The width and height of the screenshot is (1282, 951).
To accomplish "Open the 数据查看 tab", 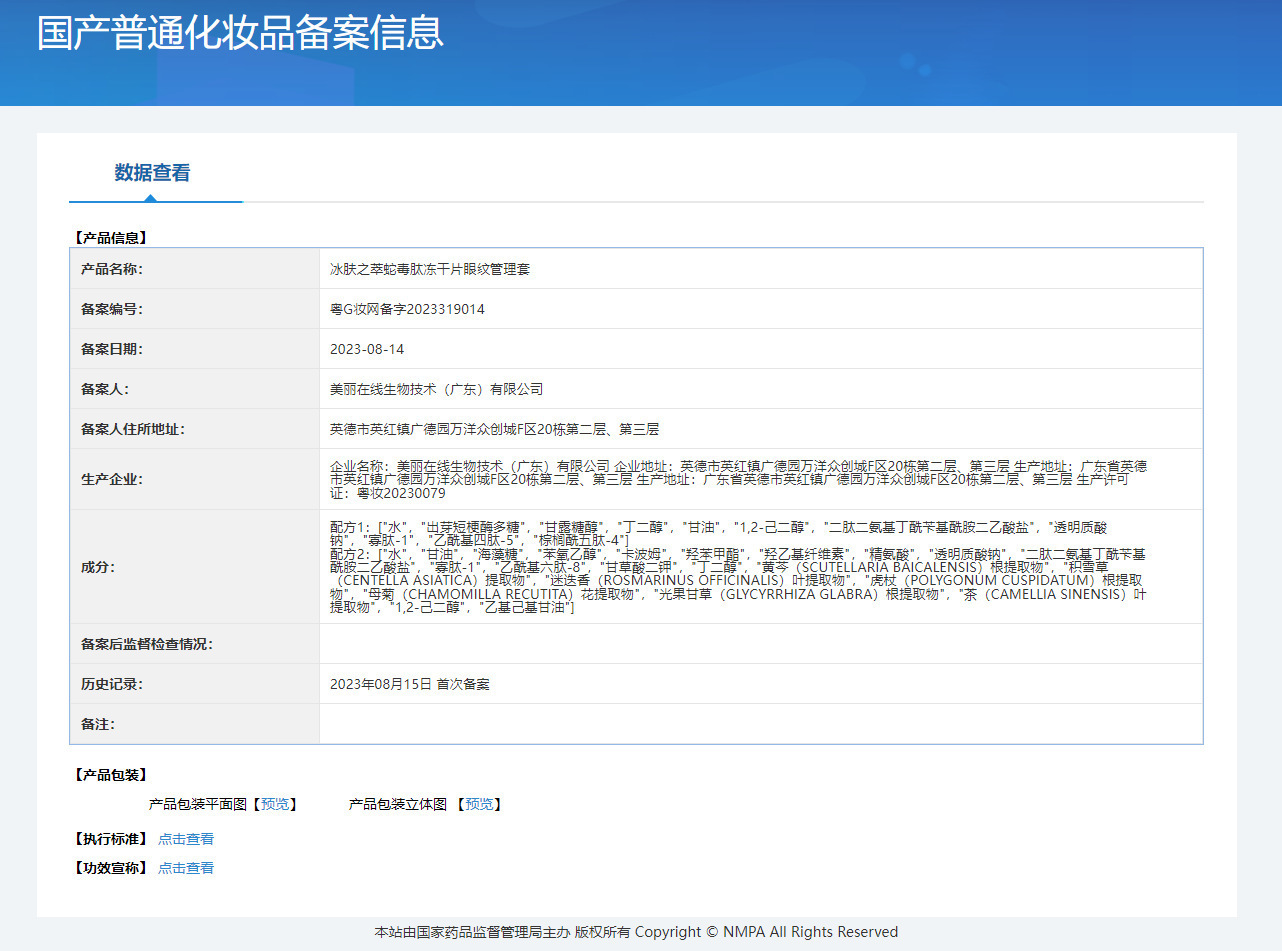I will coord(152,173).
